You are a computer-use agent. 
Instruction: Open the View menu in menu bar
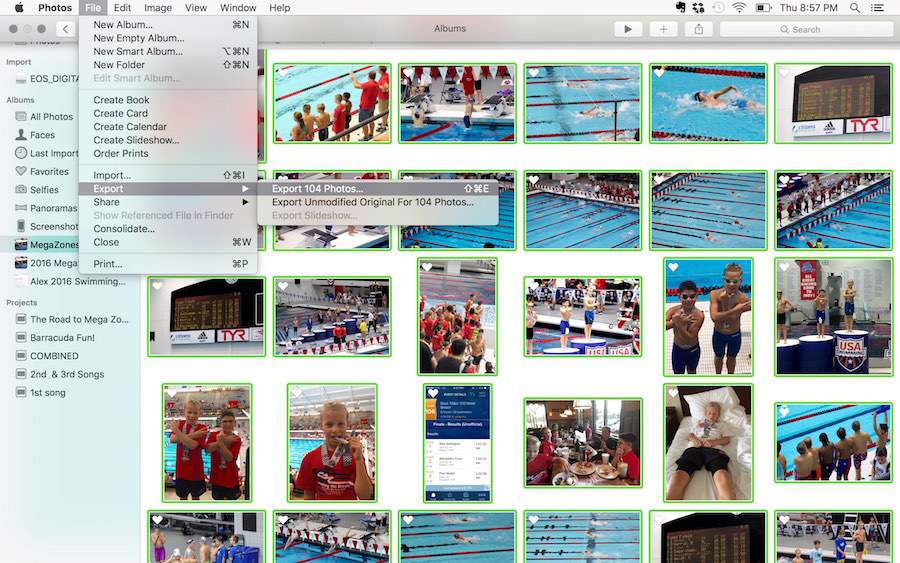pos(196,8)
